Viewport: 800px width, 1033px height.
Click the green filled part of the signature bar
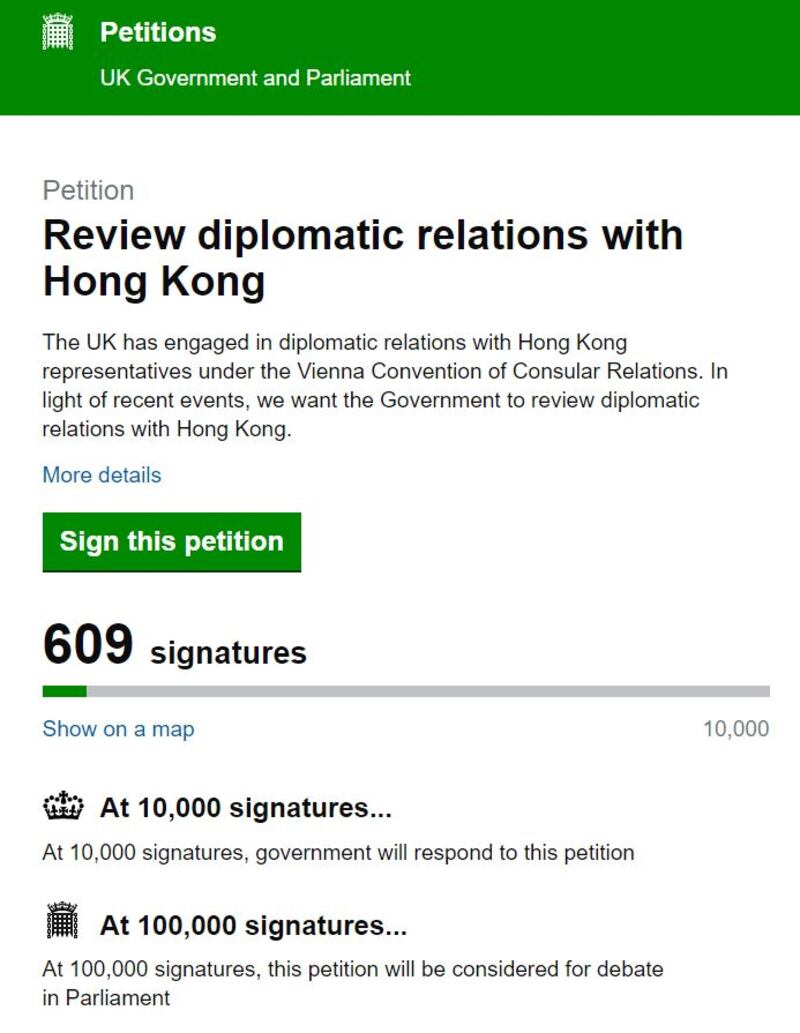tap(64, 691)
